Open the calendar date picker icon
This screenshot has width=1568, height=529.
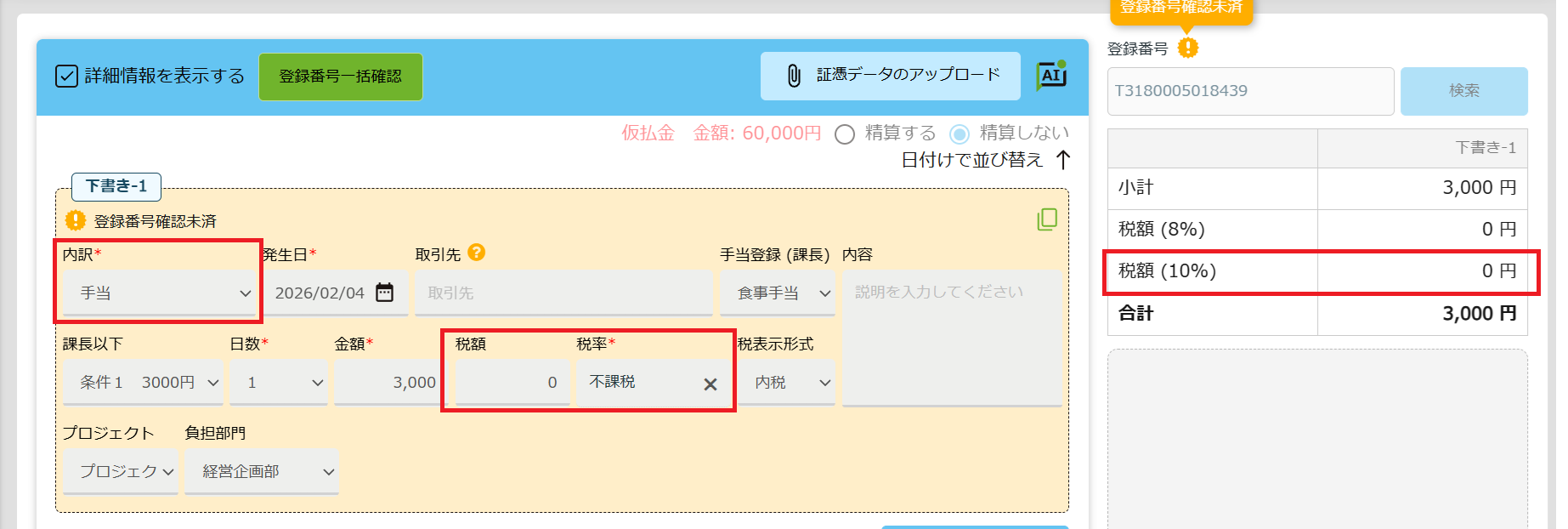click(385, 293)
